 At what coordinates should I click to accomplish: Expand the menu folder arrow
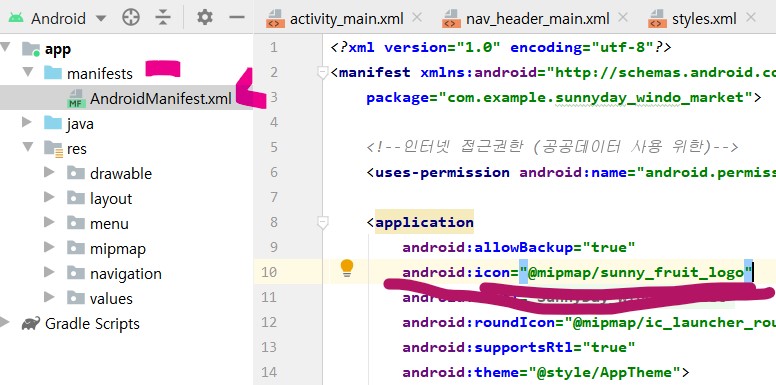[49, 222]
